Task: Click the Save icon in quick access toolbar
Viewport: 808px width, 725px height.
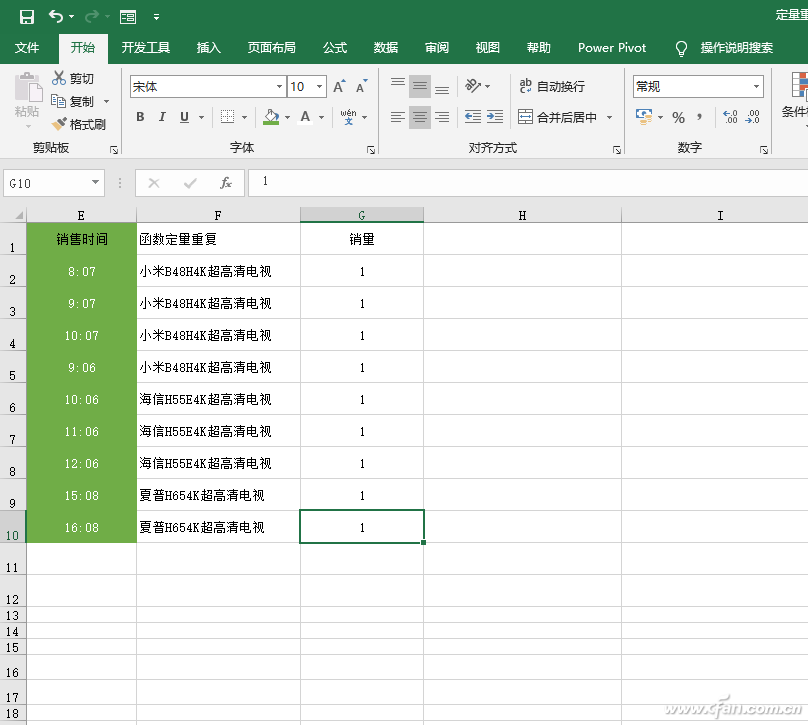Action: (27, 17)
